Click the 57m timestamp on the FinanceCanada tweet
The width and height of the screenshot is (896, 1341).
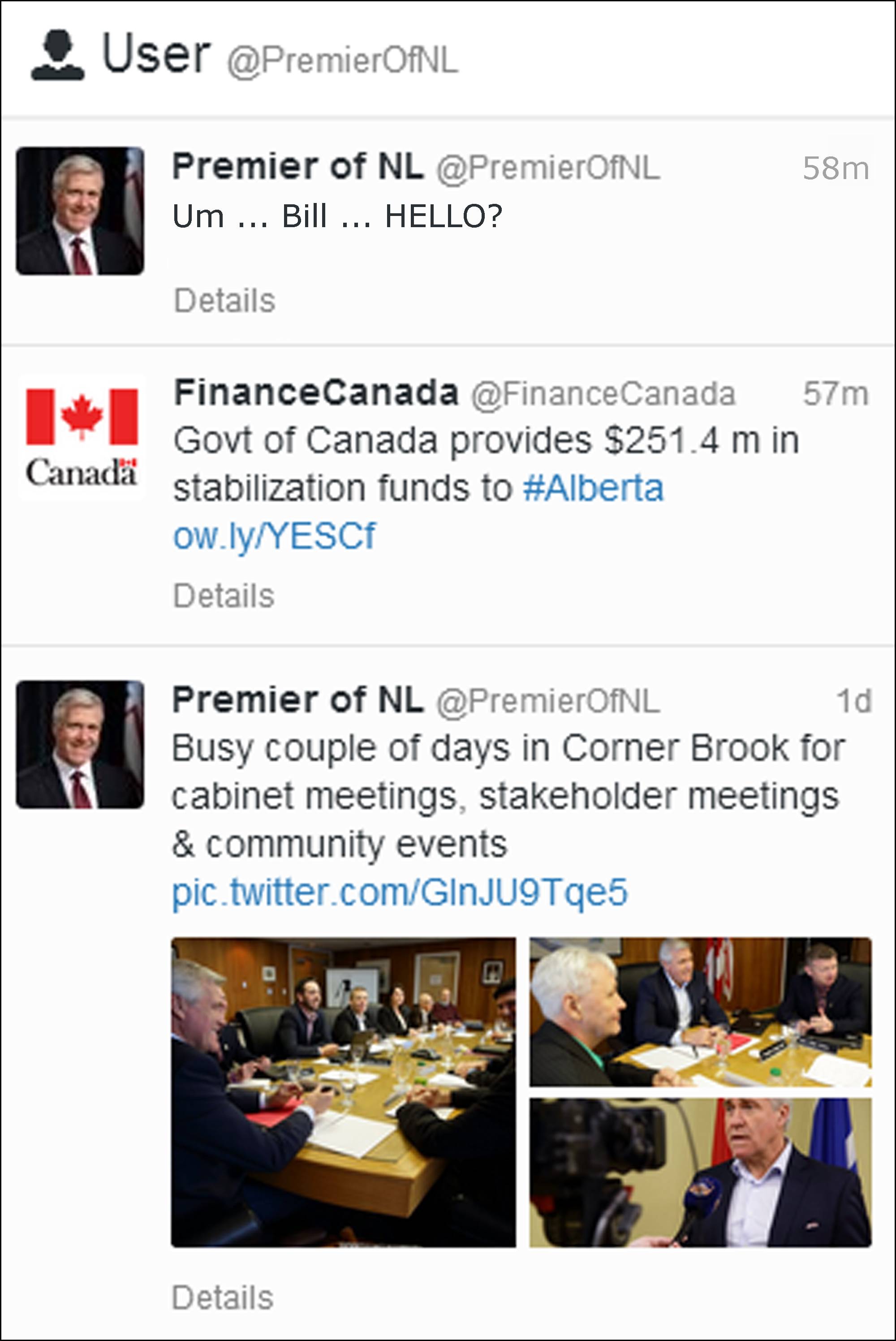click(836, 394)
